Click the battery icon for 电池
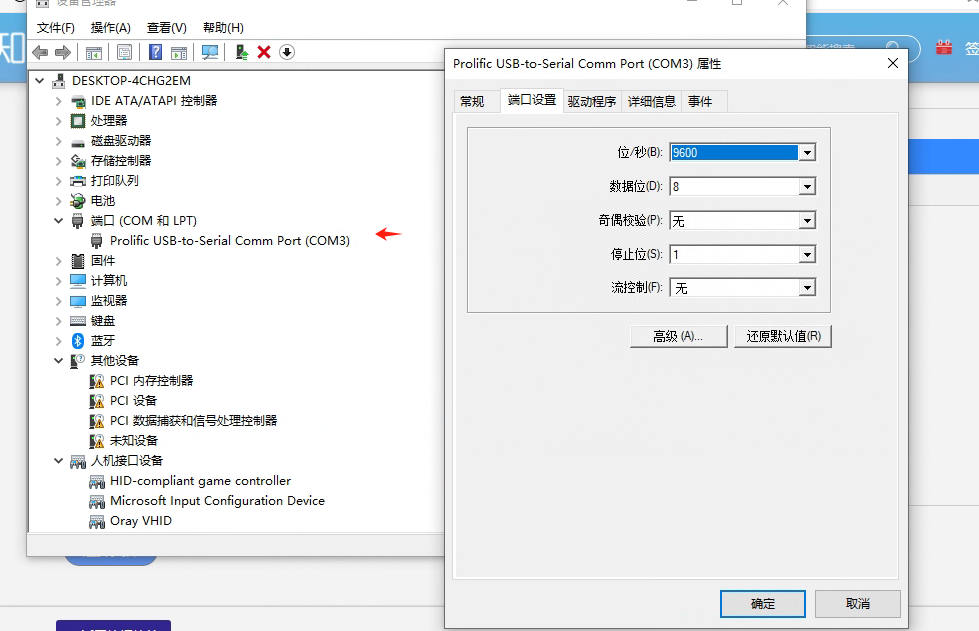The width and height of the screenshot is (979, 631). (x=77, y=201)
